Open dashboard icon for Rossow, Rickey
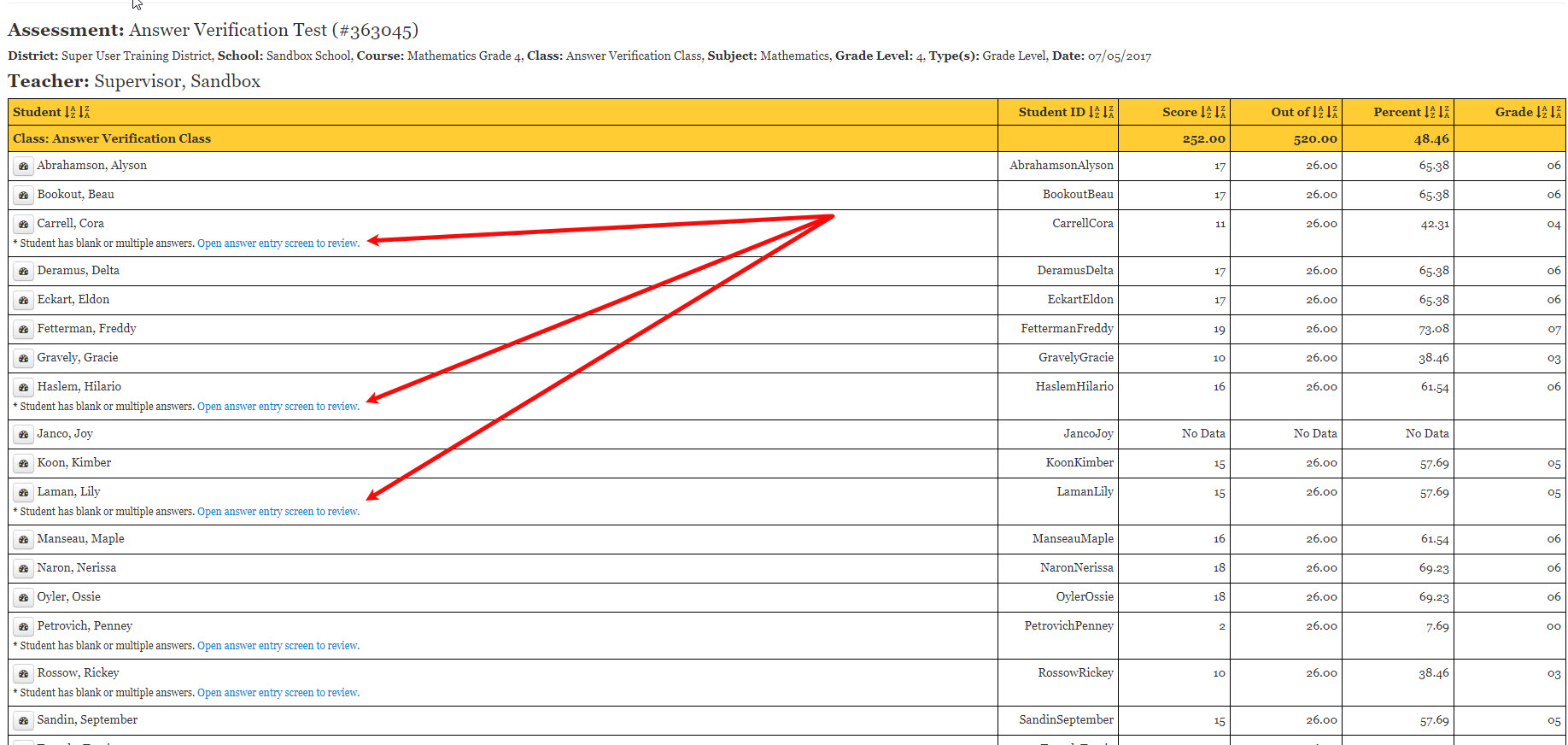The height and width of the screenshot is (745, 1568). click(x=24, y=673)
